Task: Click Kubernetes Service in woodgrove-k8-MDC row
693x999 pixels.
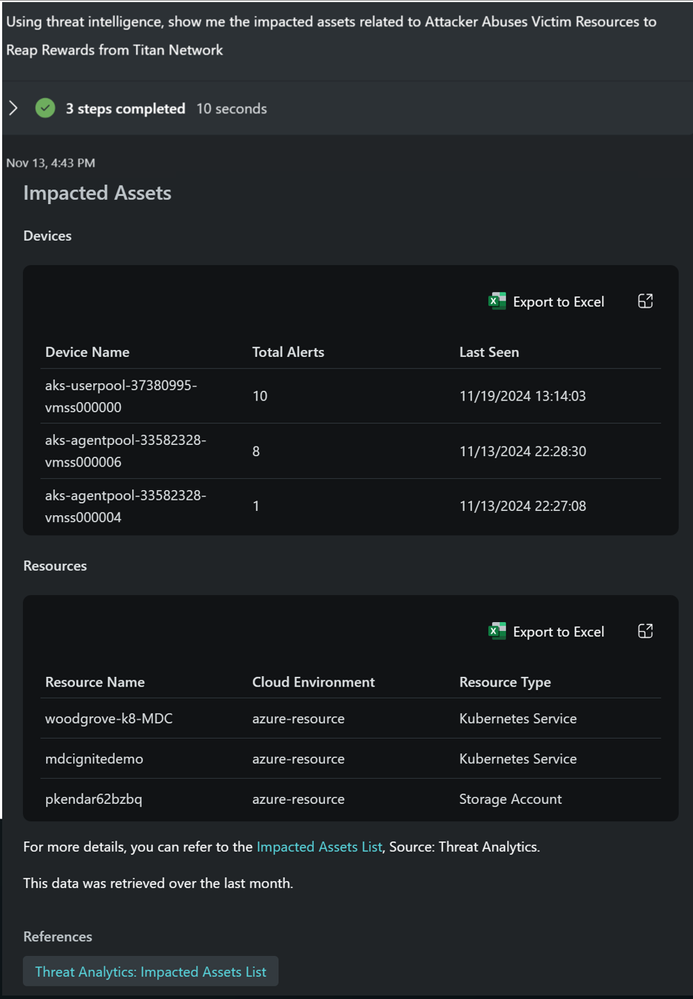Action: click(518, 719)
